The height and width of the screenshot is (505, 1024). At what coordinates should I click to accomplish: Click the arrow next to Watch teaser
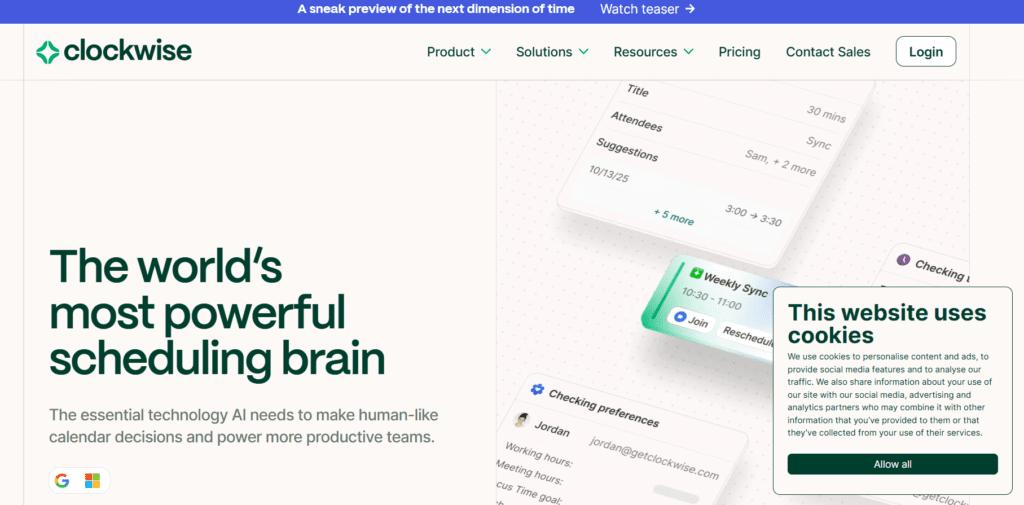point(690,9)
